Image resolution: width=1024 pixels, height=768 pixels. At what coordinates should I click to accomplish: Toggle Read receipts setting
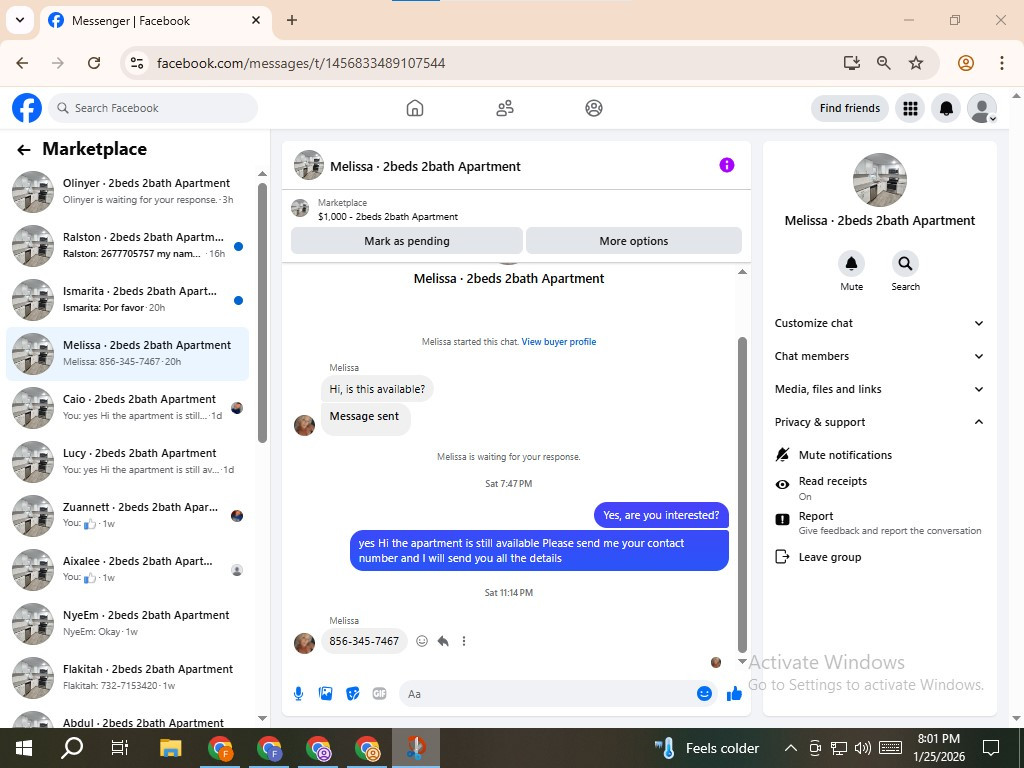point(878,488)
